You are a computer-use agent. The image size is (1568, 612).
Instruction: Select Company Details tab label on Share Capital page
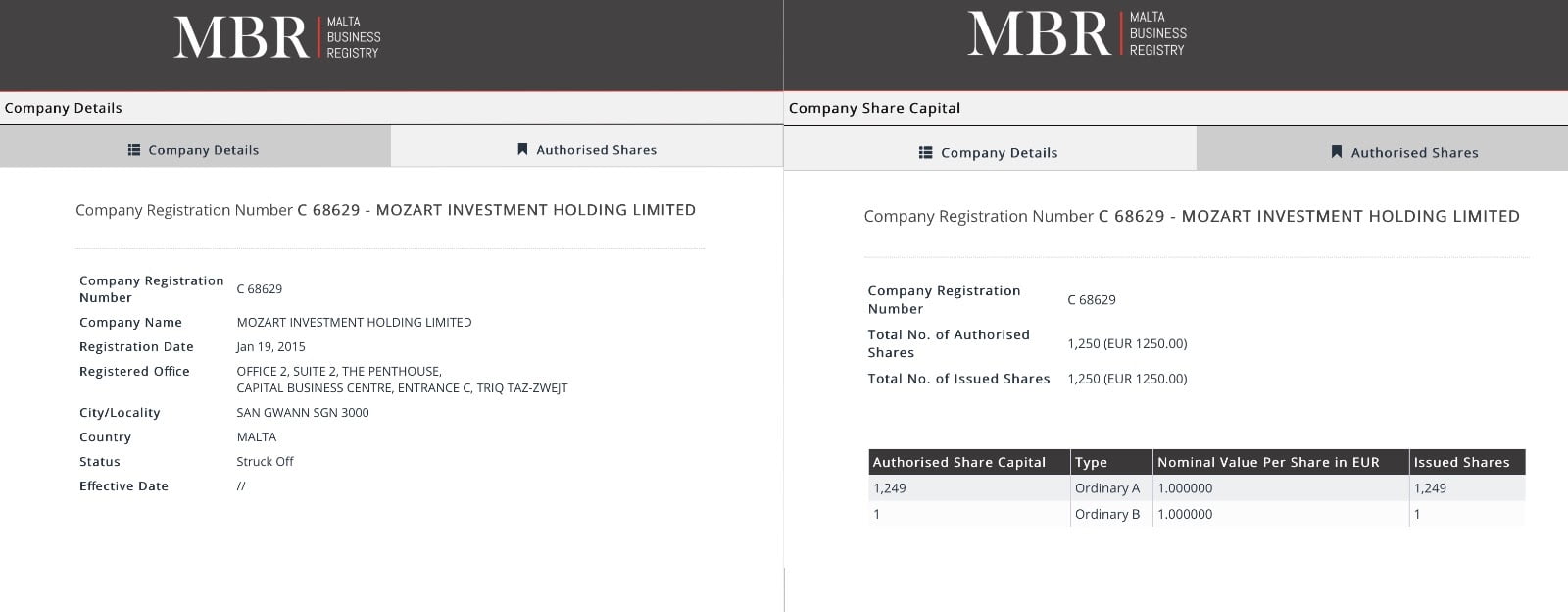(999, 153)
